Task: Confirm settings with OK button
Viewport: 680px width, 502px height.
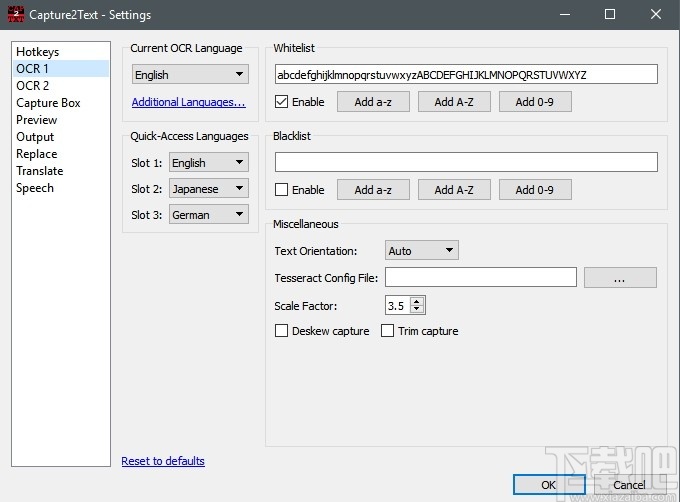Action: pyautogui.click(x=549, y=485)
